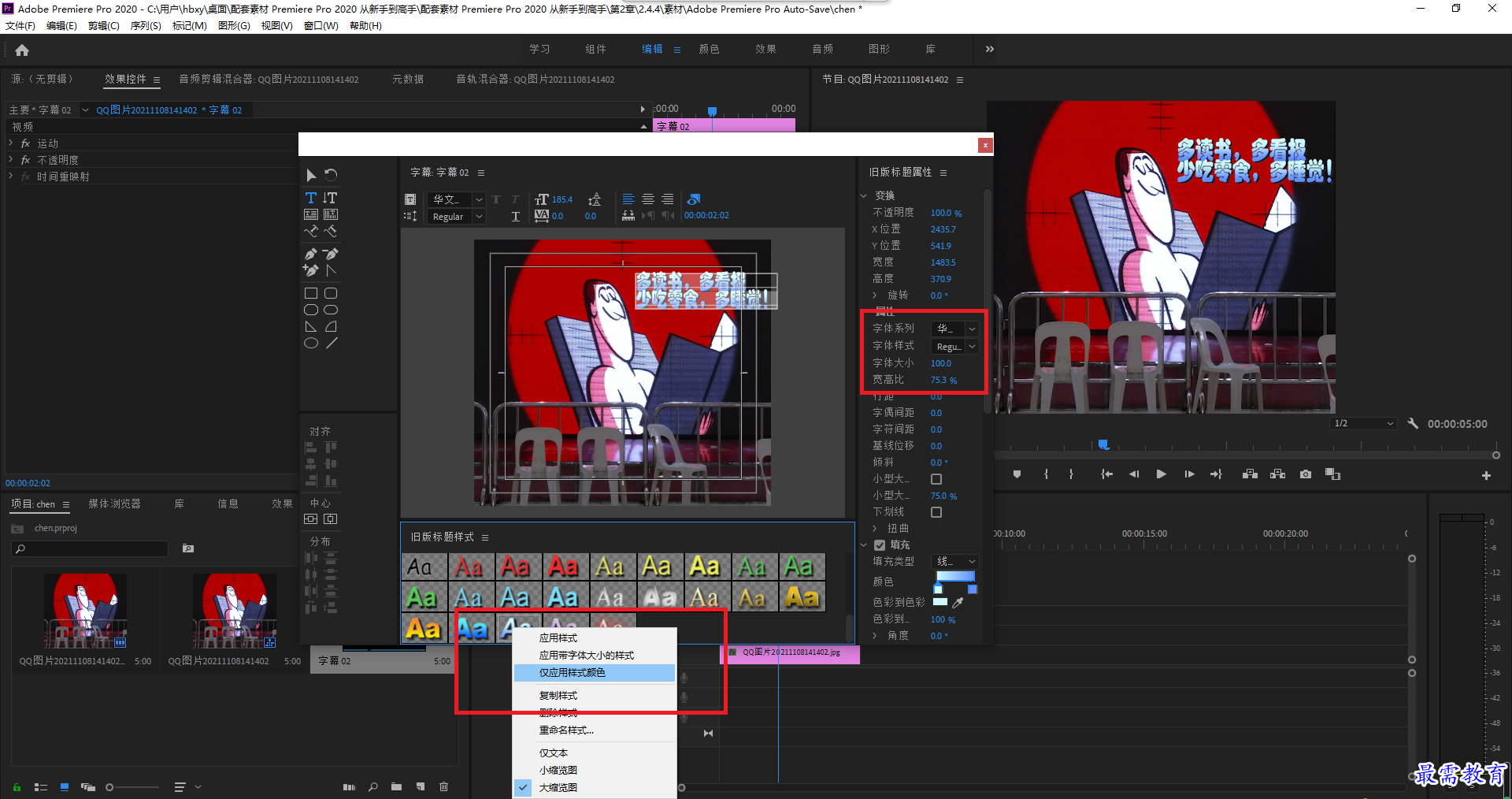Expand the 扭曲 property group
The height and width of the screenshot is (799, 1512).
[x=874, y=528]
